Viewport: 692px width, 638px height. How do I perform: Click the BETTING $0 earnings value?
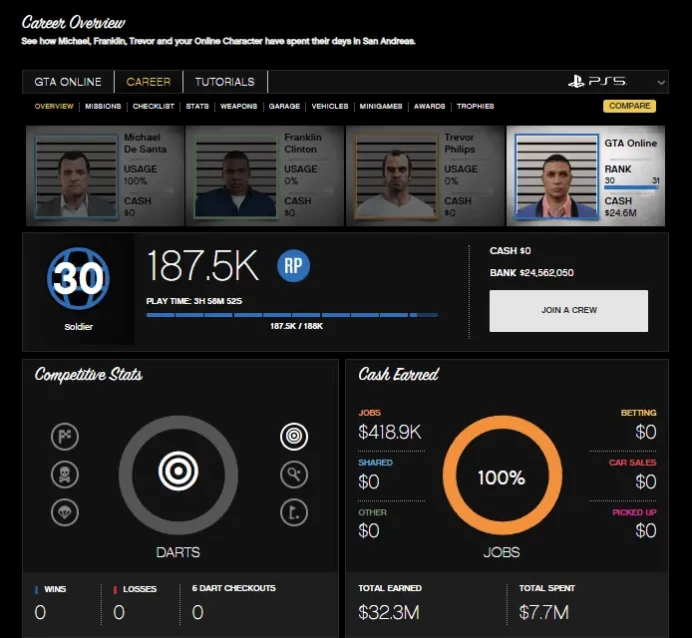(x=646, y=432)
